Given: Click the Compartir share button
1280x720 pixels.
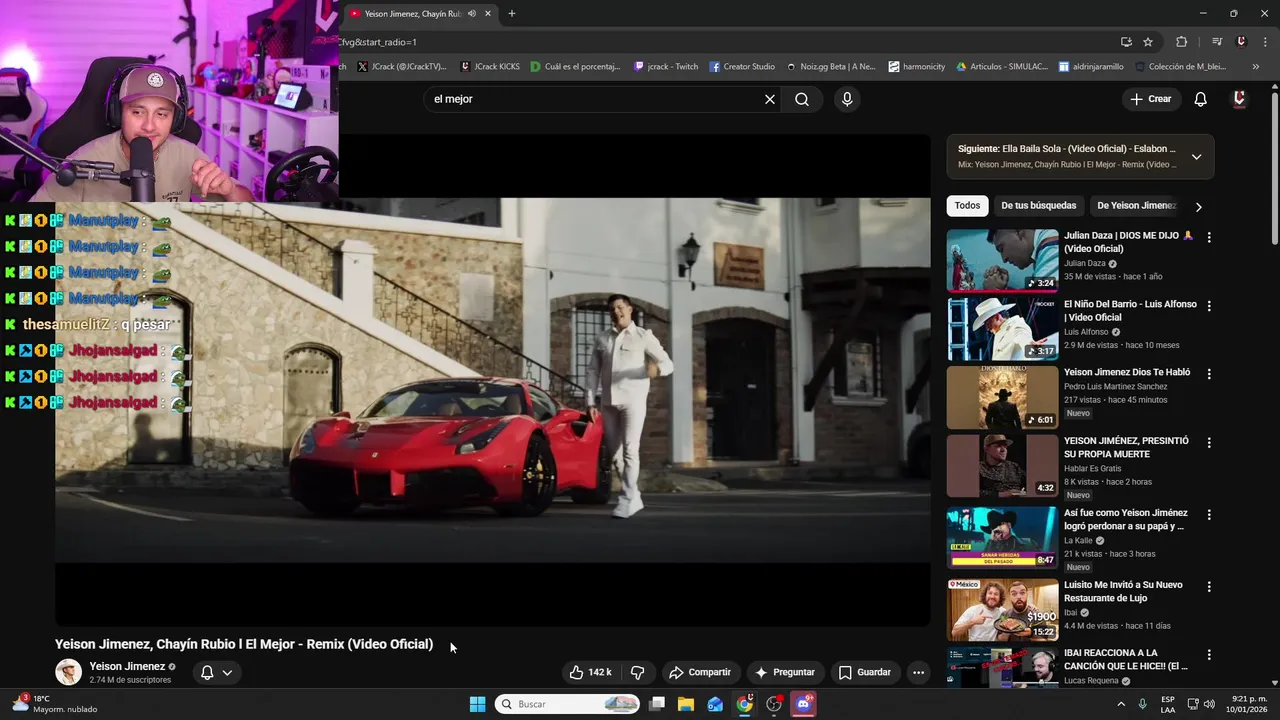Looking at the screenshot, I should tap(700, 672).
